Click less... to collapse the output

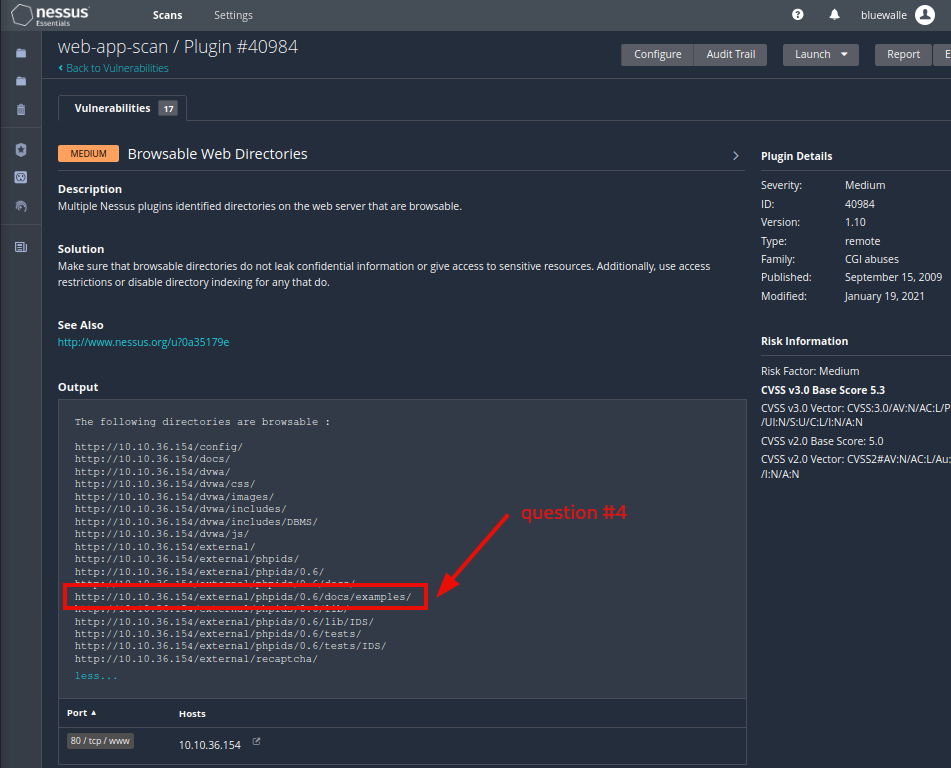coord(94,675)
